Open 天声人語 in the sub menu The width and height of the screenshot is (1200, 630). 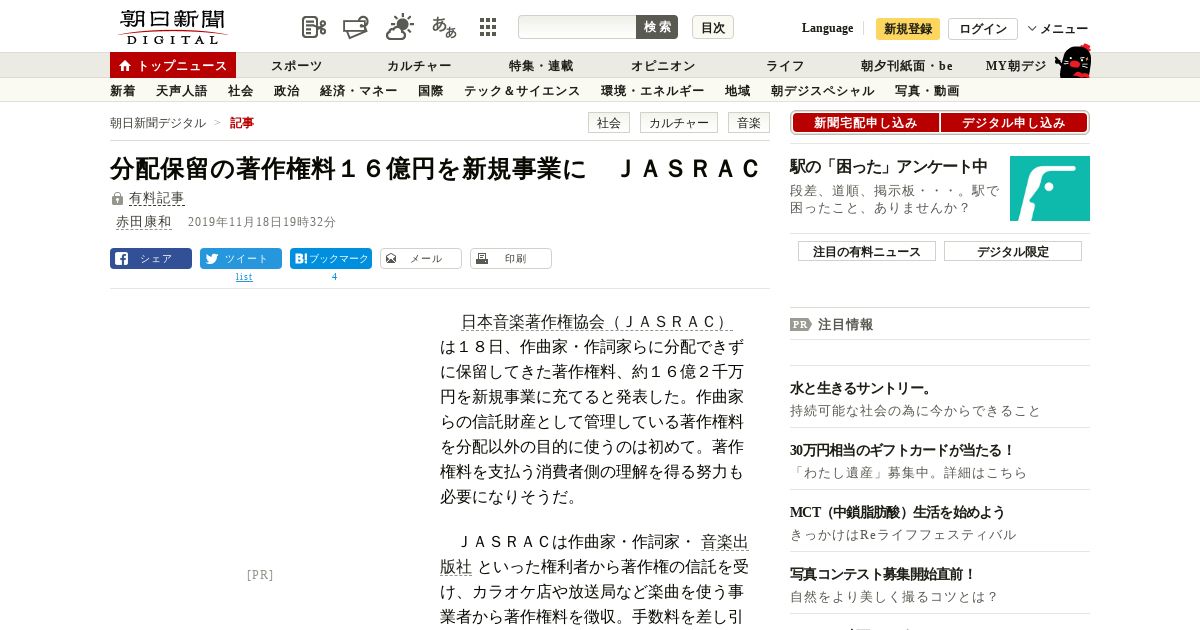click(x=181, y=90)
